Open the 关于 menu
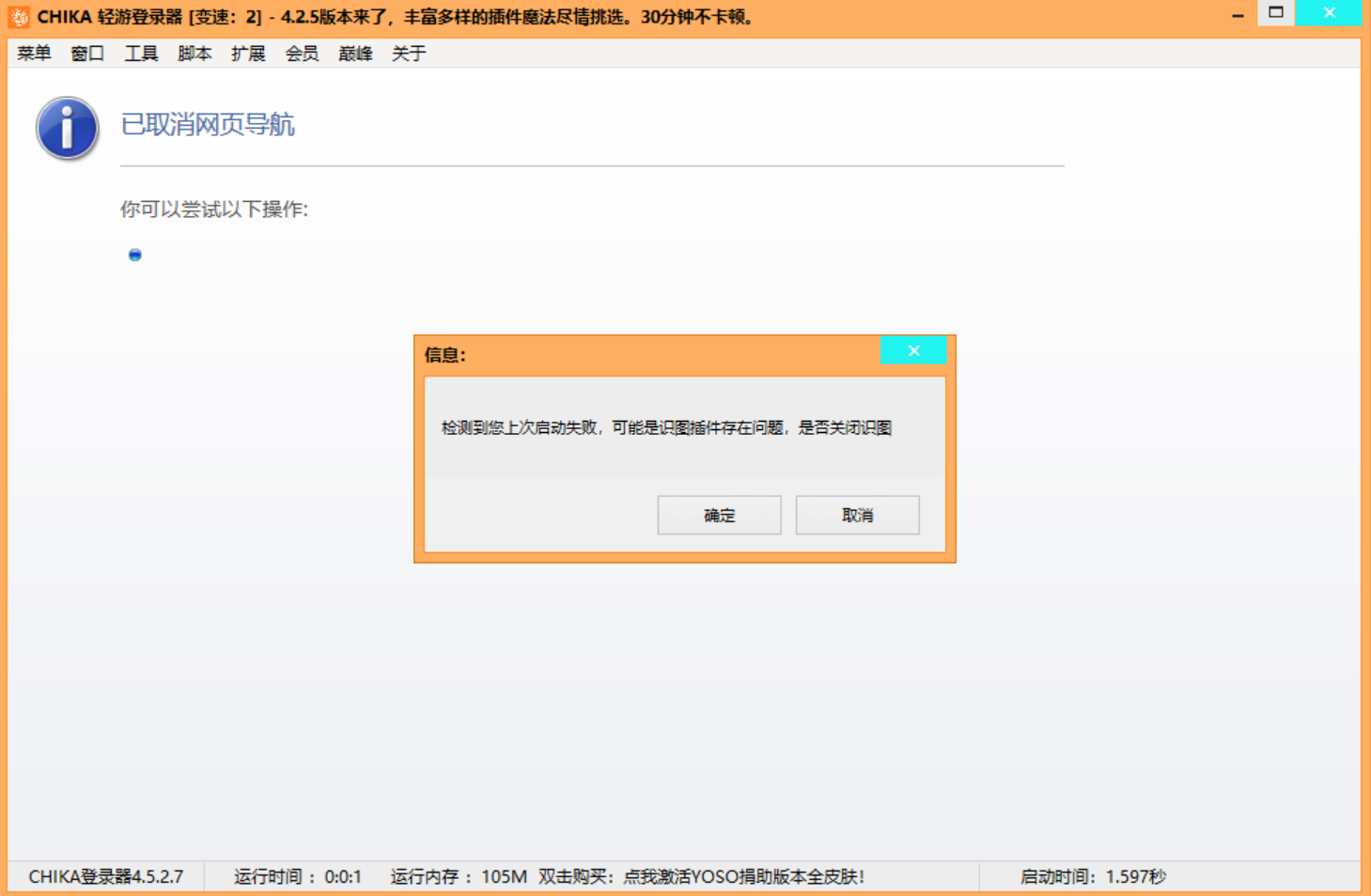Screen dimensions: 1371x896 (x=409, y=54)
